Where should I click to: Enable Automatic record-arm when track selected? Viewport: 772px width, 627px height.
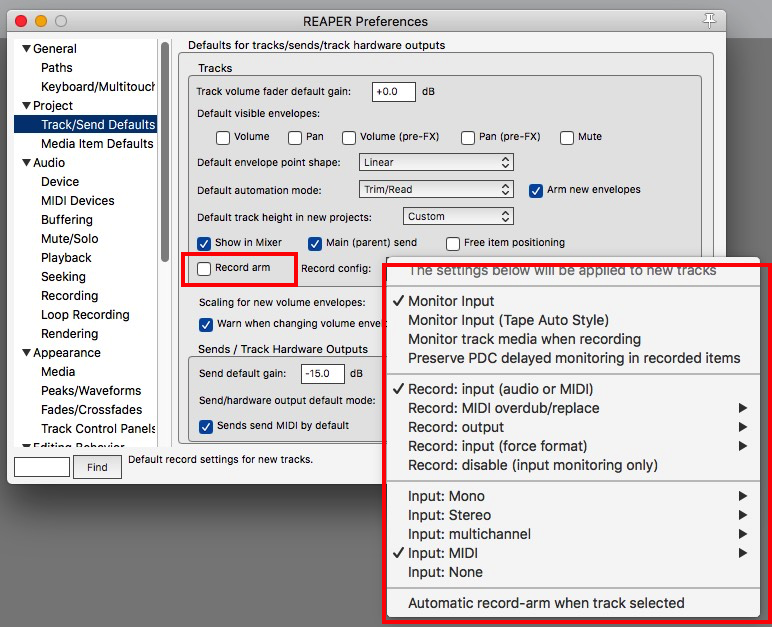(x=574, y=603)
